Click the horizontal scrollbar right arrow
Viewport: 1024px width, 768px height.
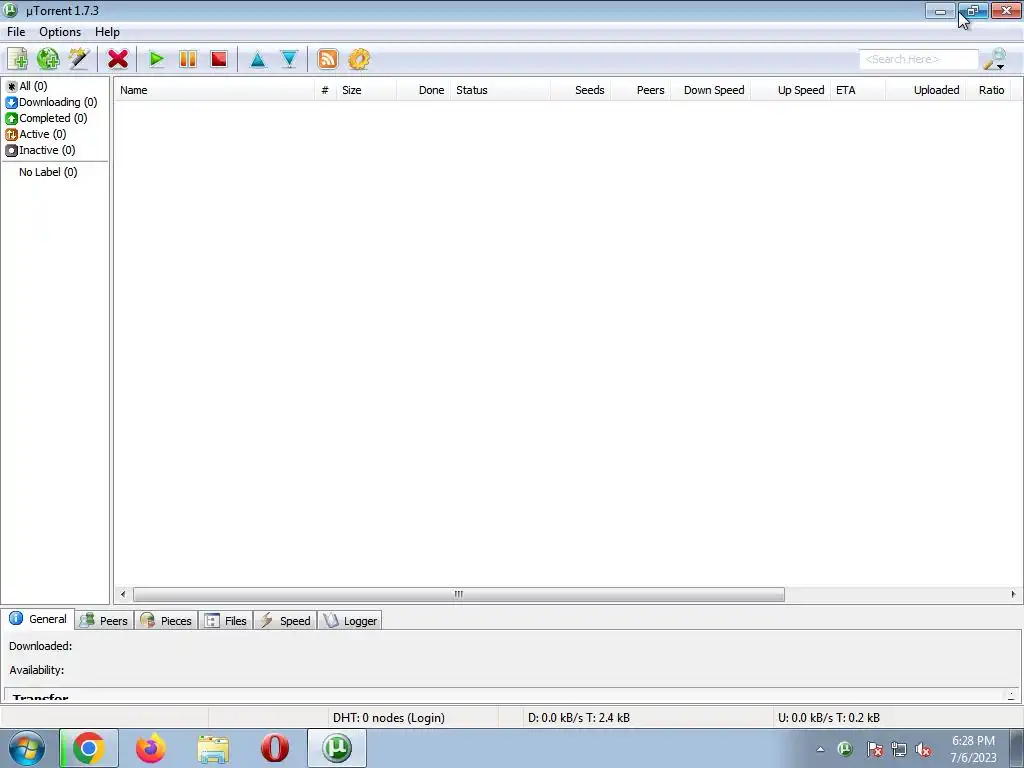coord(1013,594)
